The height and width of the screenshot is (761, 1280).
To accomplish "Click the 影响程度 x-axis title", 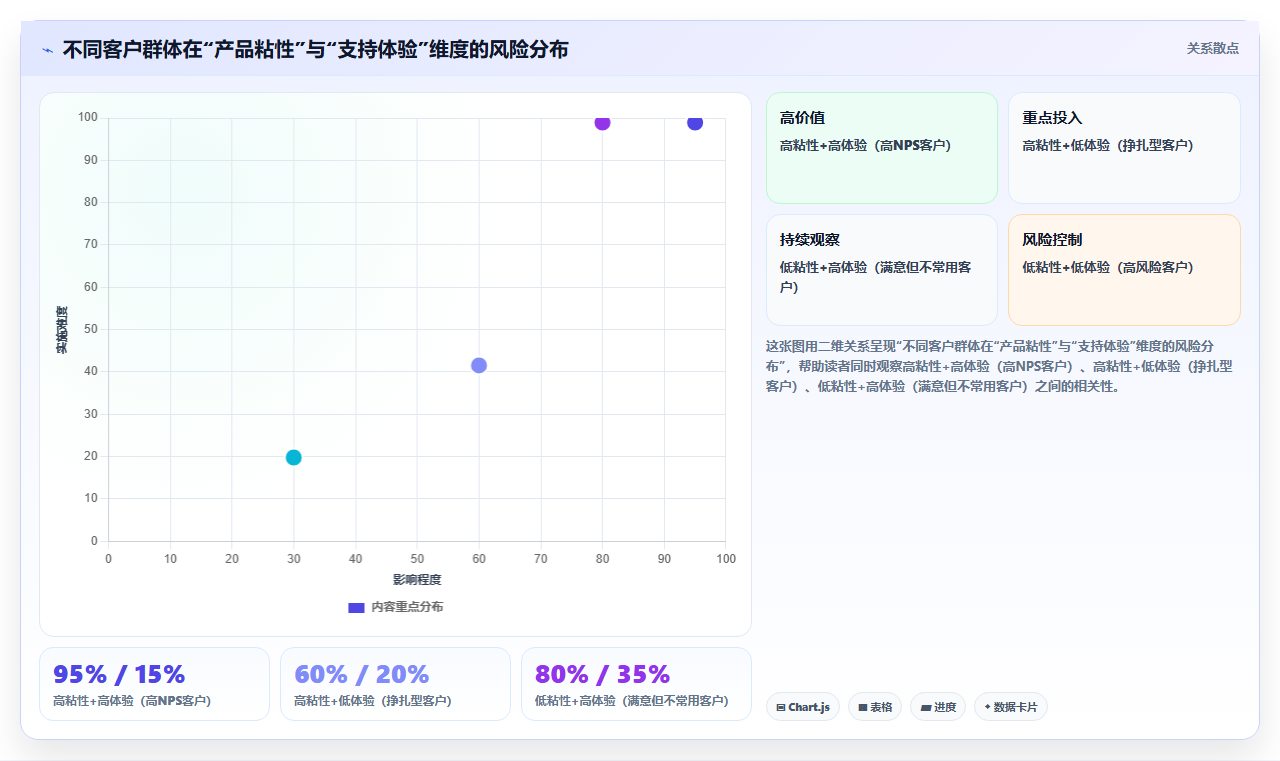I will 417,580.
